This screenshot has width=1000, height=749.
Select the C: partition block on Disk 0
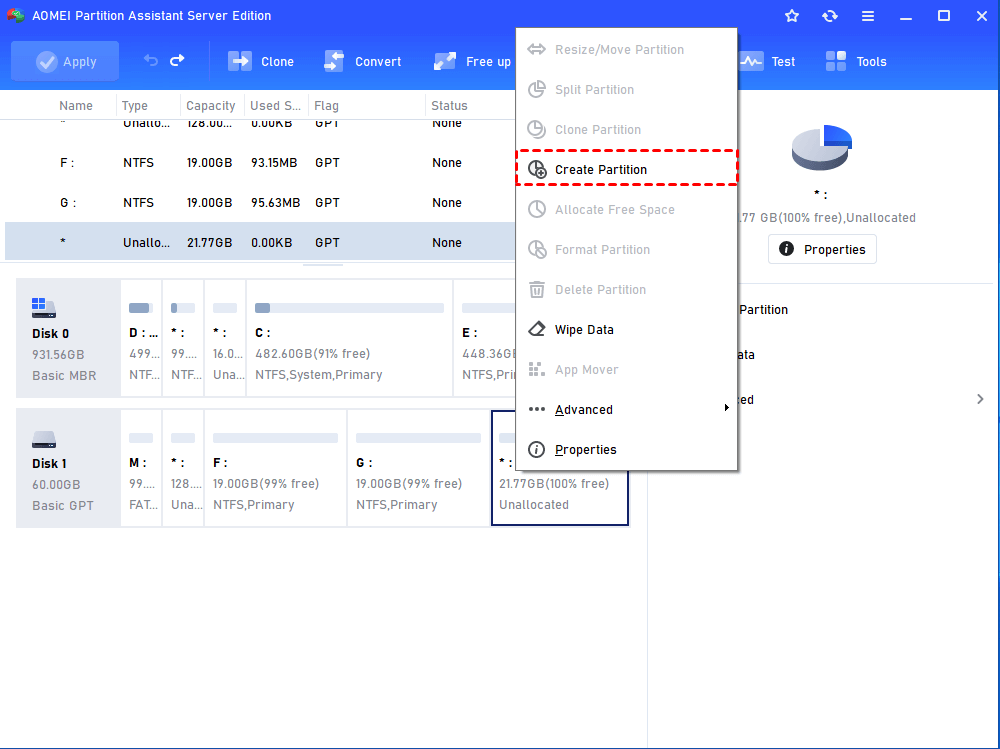coord(349,338)
